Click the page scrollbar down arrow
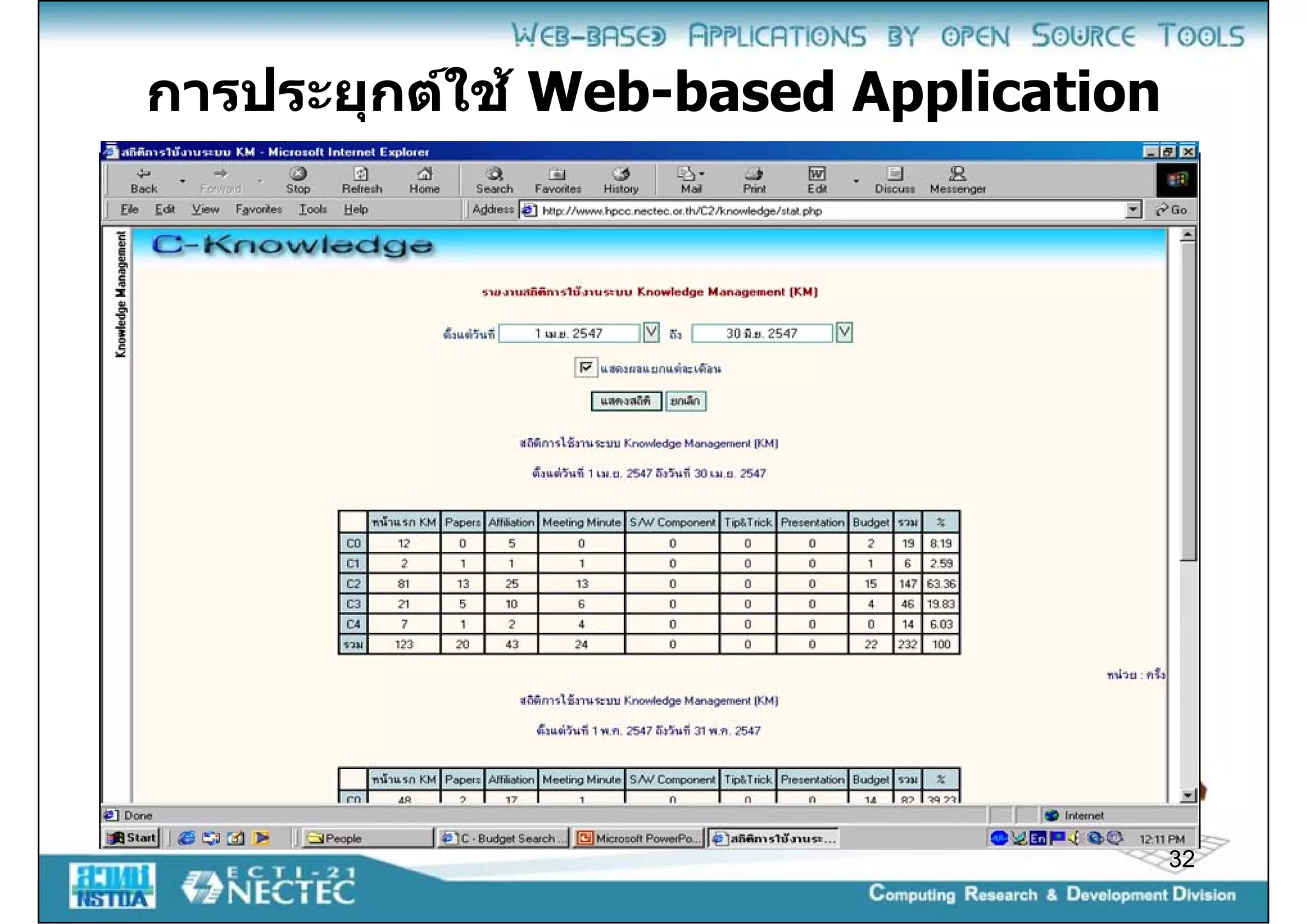 (x=1188, y=795)
